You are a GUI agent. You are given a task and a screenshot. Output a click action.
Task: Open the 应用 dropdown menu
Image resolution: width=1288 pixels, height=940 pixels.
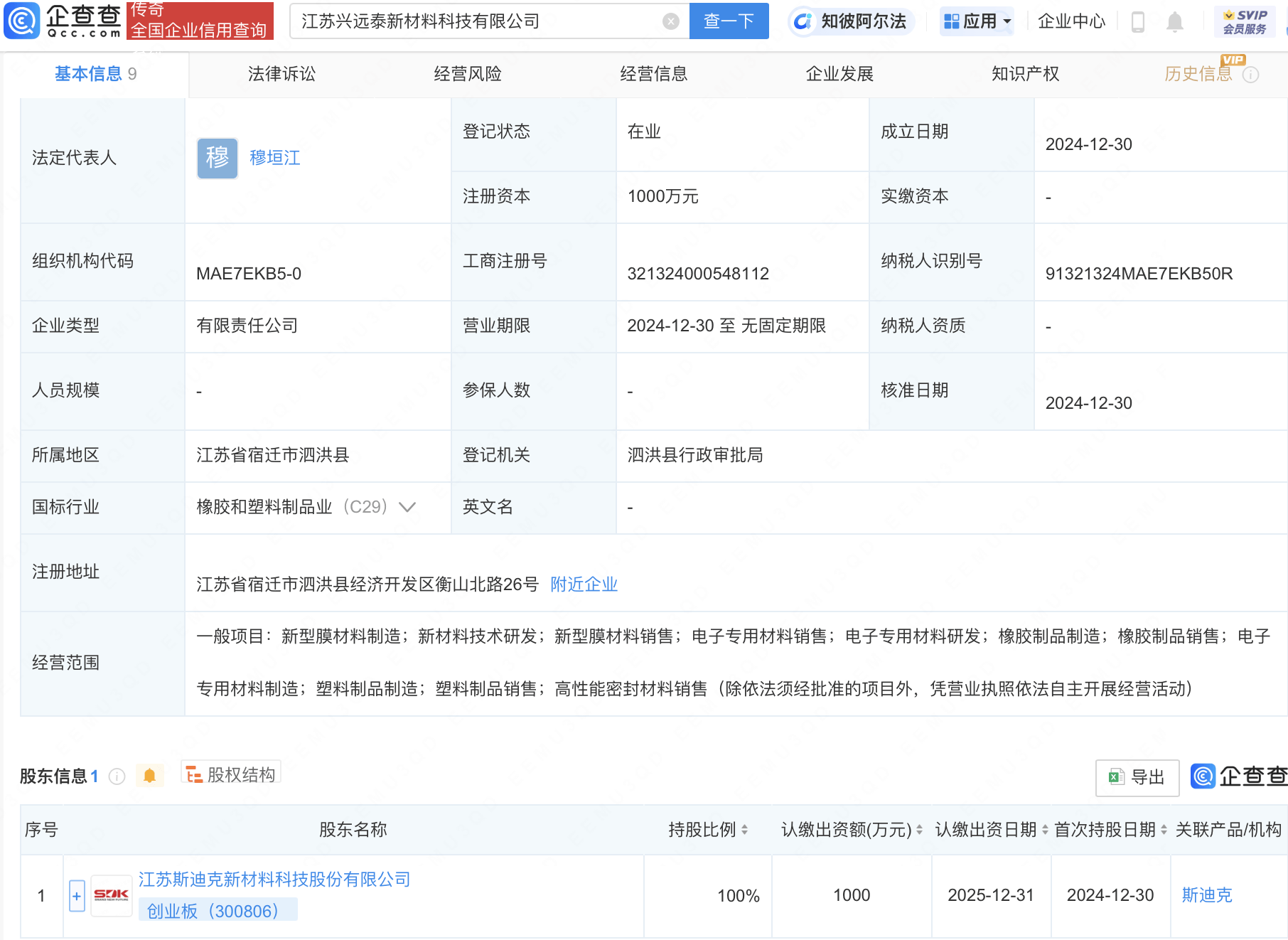(977, 21)
